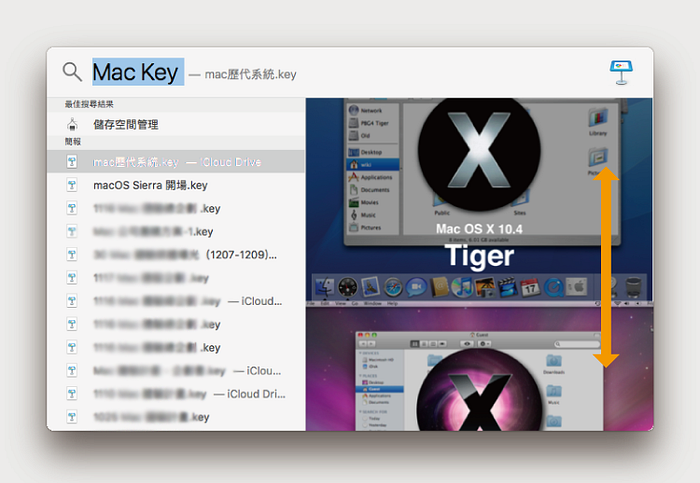
Task: Click the 最佳搜尋結果 section header
Action: 89,104
